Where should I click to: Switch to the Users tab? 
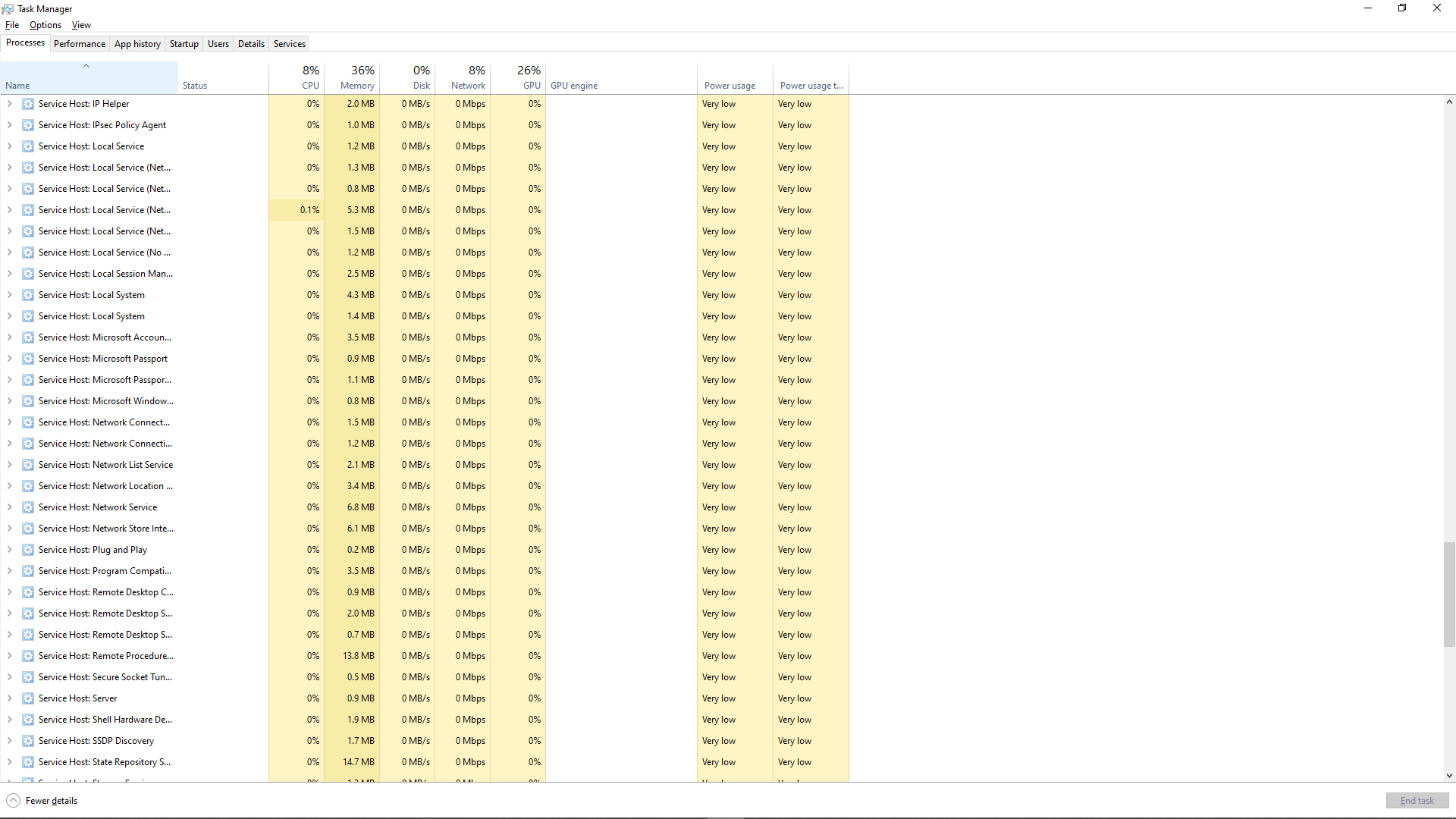218,44
